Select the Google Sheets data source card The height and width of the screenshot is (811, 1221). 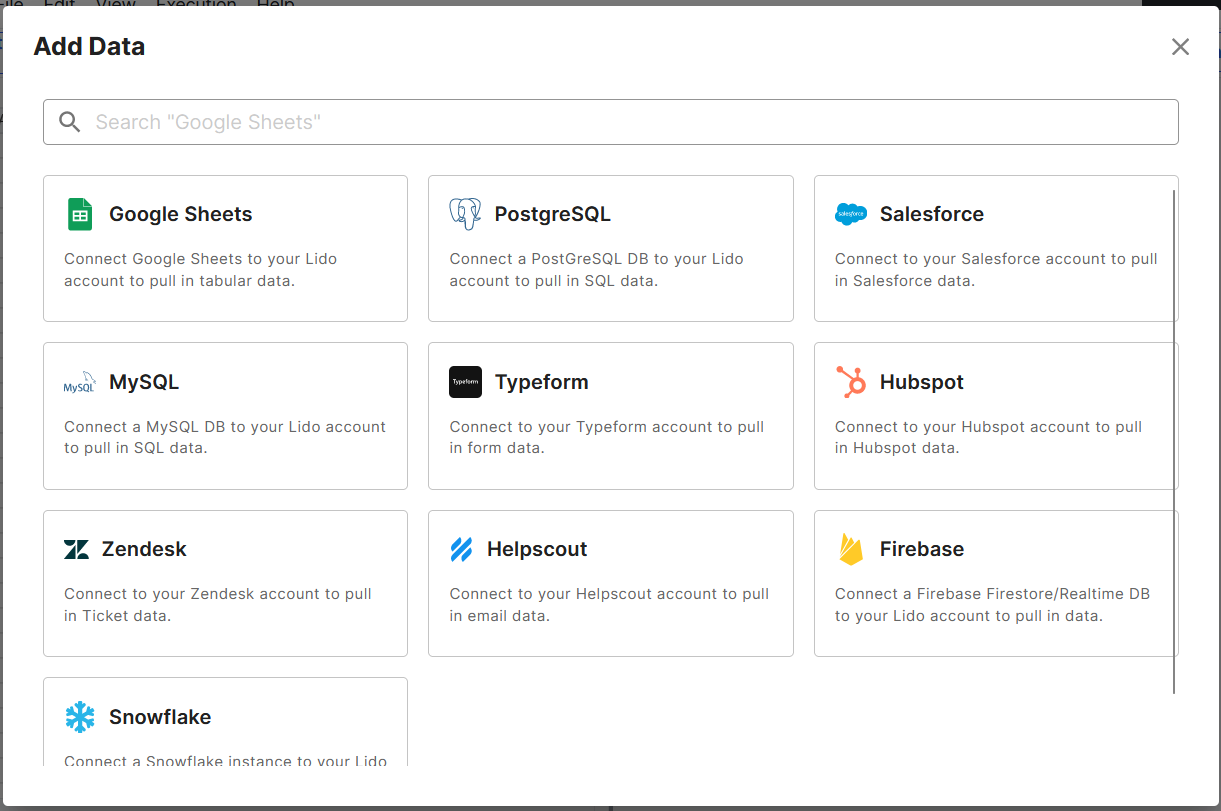tap(225, 248)
